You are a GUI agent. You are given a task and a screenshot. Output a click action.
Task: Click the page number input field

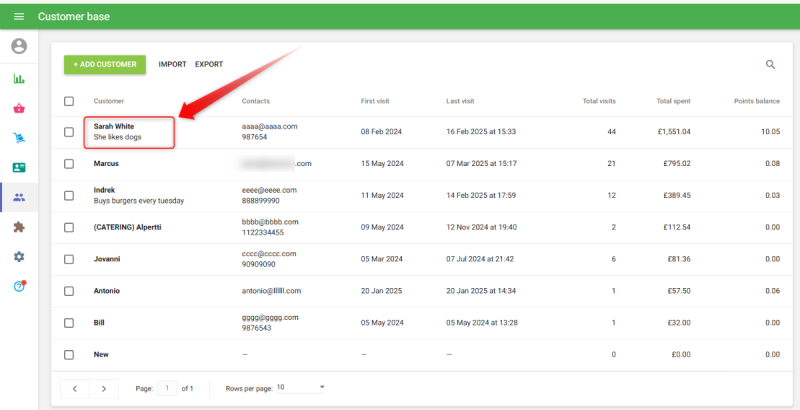click(167, 388)
